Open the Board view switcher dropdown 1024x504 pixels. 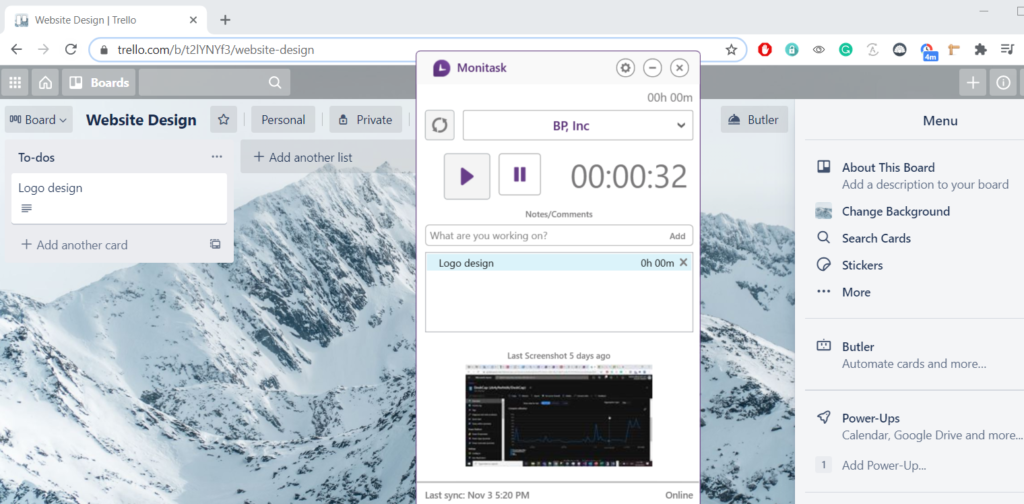tap(39, 120)
